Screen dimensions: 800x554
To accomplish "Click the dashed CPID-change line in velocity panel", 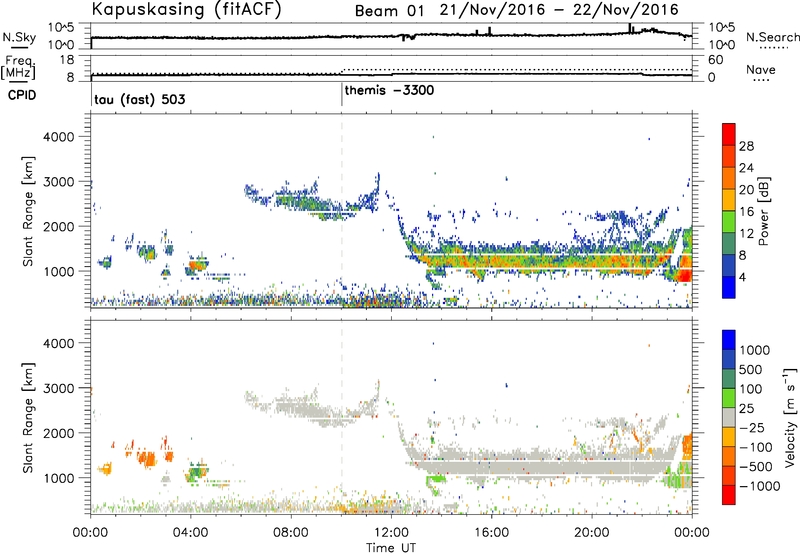I will point(342,417).
